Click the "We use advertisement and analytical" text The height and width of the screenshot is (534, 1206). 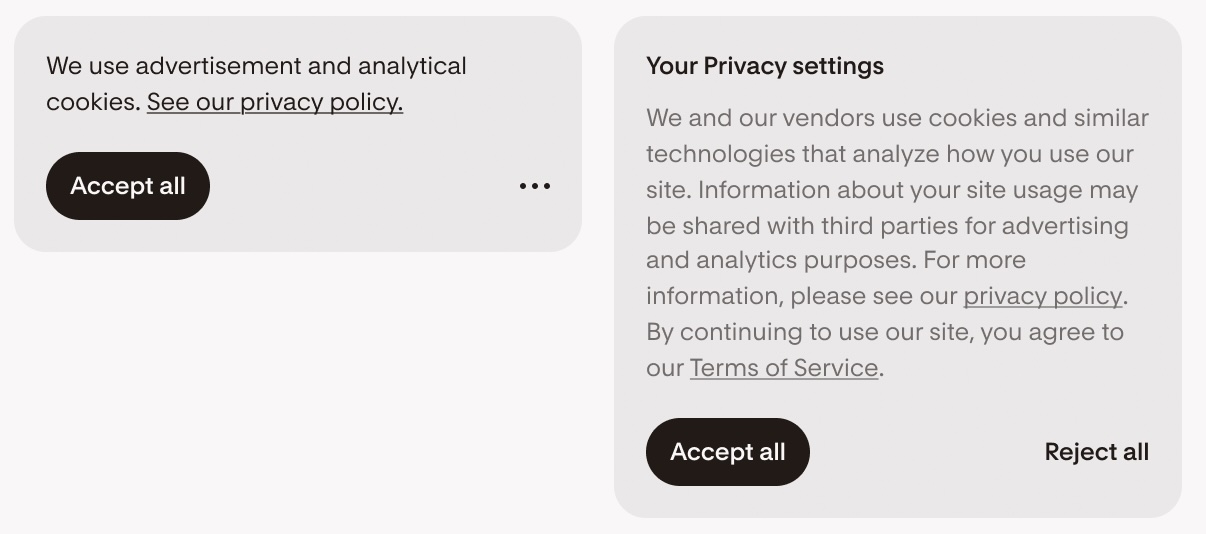coord(256,66)
